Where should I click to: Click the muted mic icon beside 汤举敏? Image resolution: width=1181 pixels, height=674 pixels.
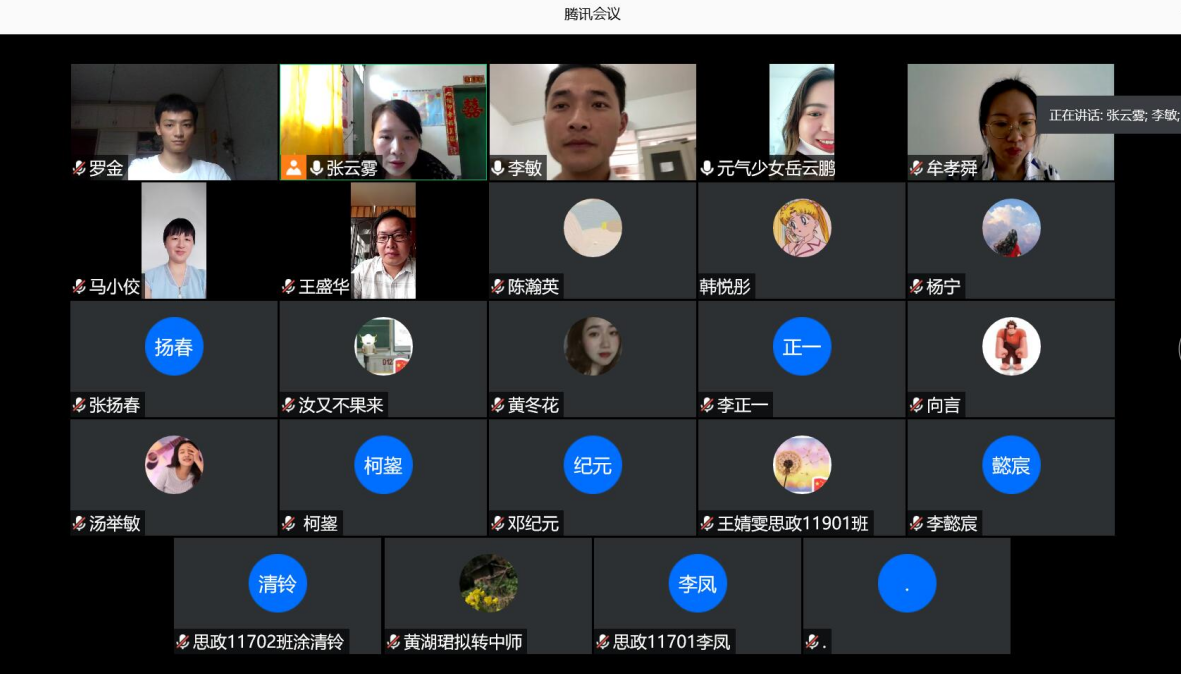pyautogui.click(x=79, y=521)
